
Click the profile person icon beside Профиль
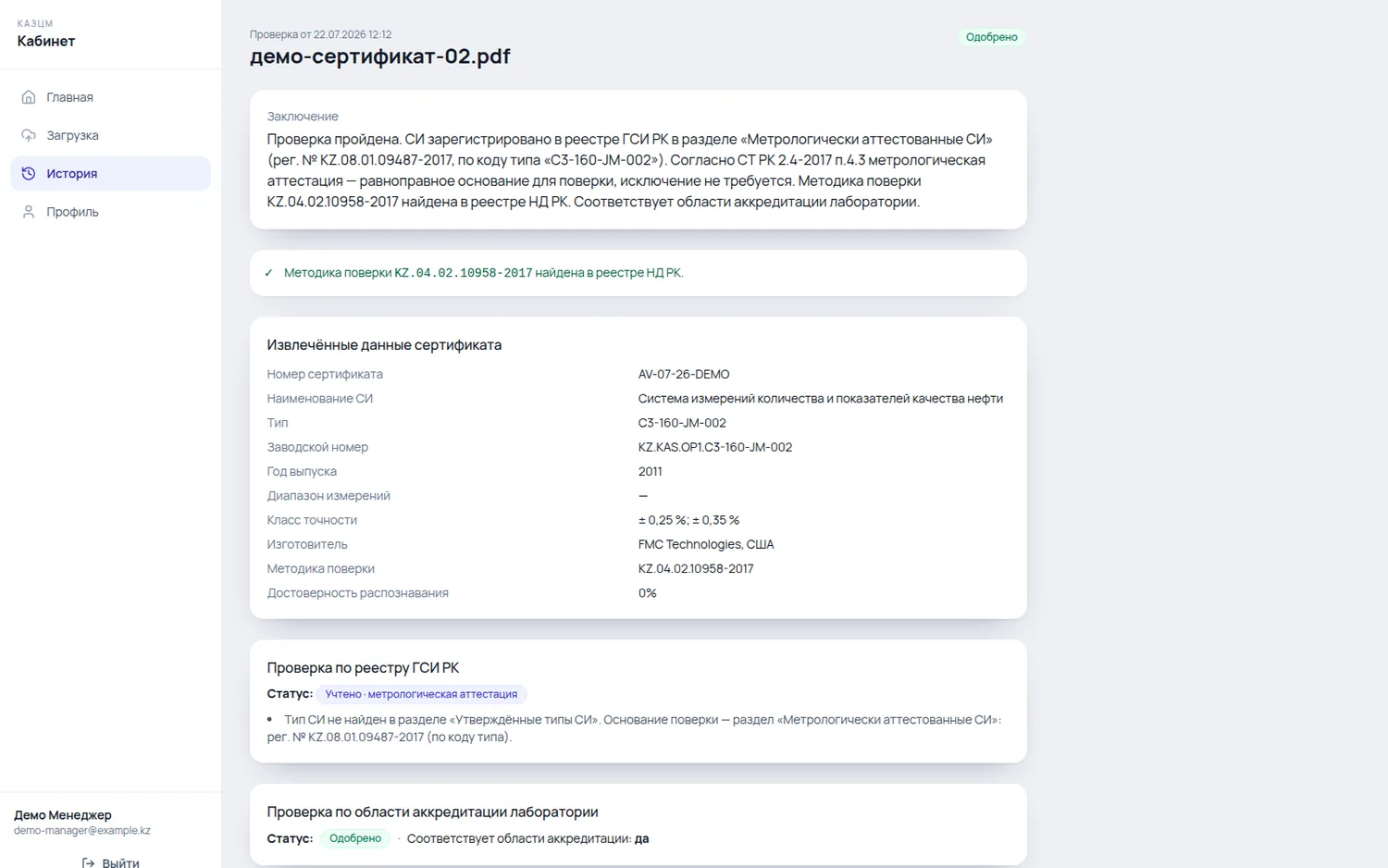pos(29,212)
